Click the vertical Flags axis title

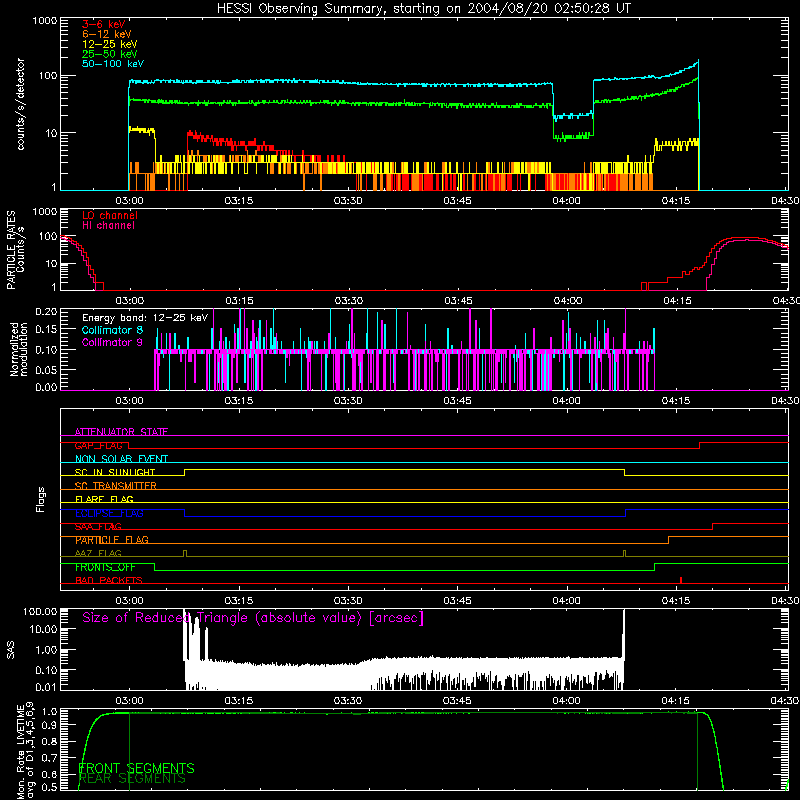coord(41,499)
